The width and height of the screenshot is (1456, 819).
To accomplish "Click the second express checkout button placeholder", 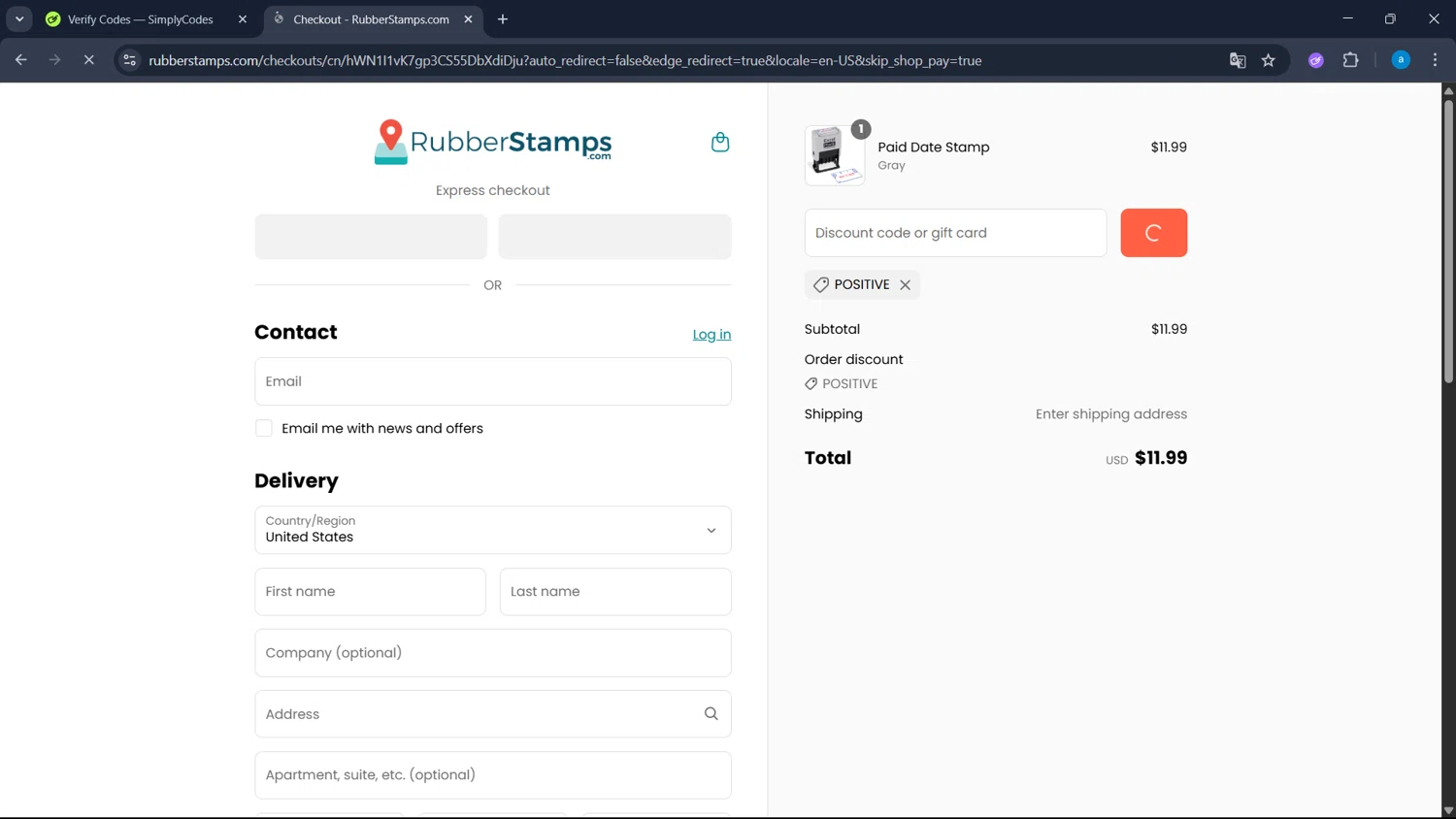I will [614, 237].
